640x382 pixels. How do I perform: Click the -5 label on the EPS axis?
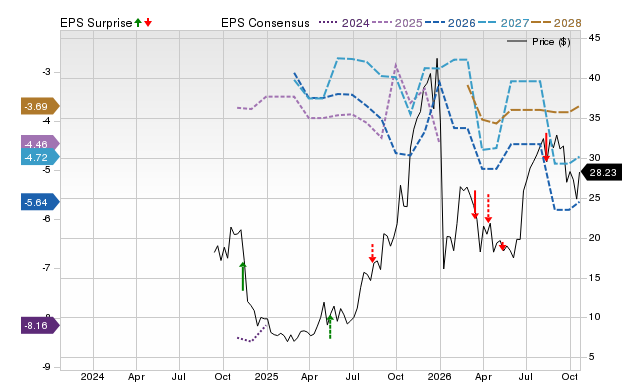47,170
